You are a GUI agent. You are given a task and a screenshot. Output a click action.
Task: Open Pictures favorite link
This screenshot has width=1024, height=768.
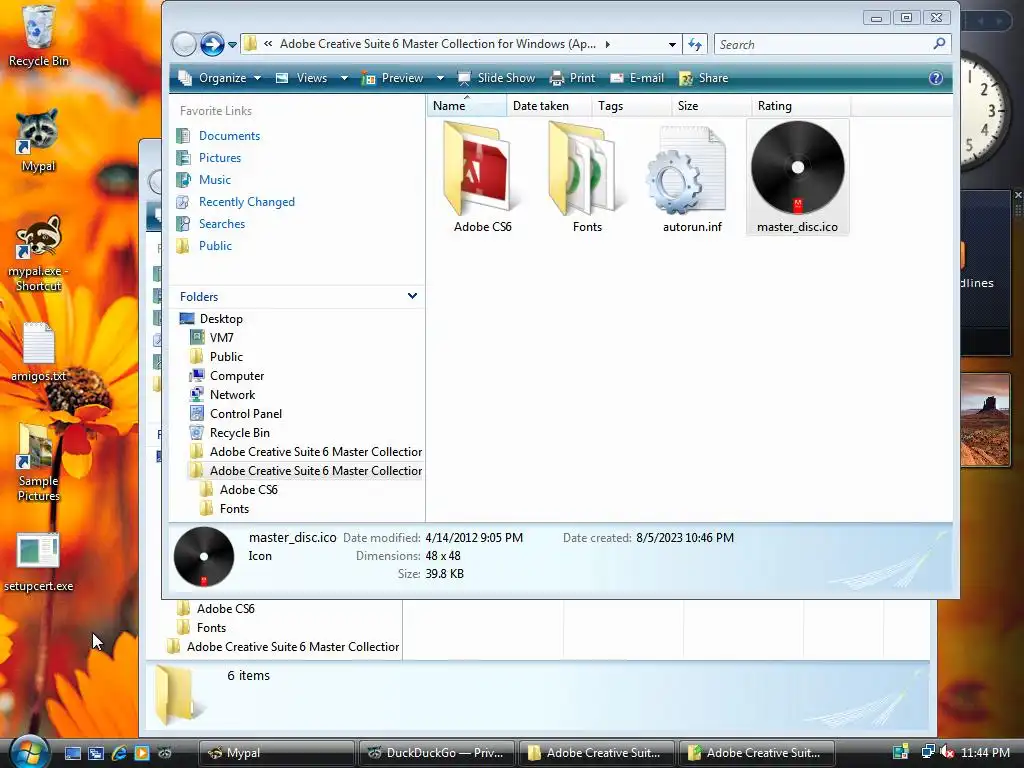point(219,158)
